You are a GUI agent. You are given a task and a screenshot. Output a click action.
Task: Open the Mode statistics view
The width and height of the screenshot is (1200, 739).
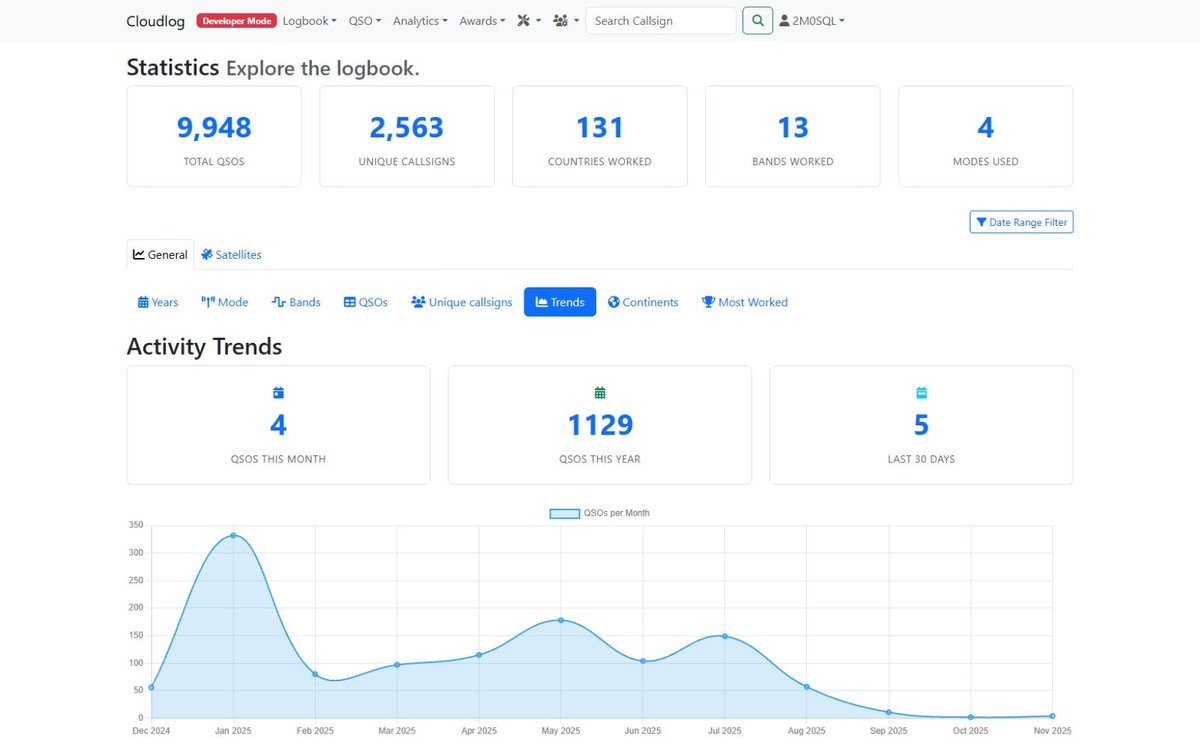click(x=224, y=301)
